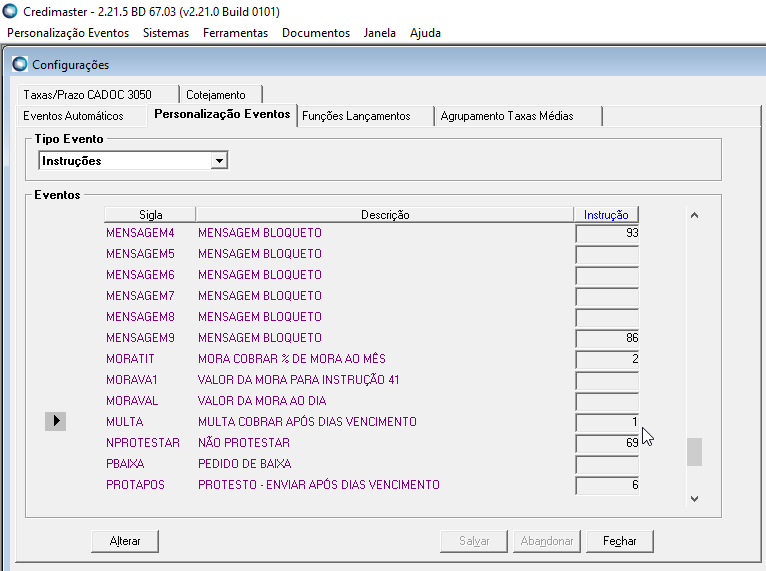Viewport: 766px width, 571px height.
Task: Select the MENSAGEM7 sigla row
Action: tap(140, 296)
